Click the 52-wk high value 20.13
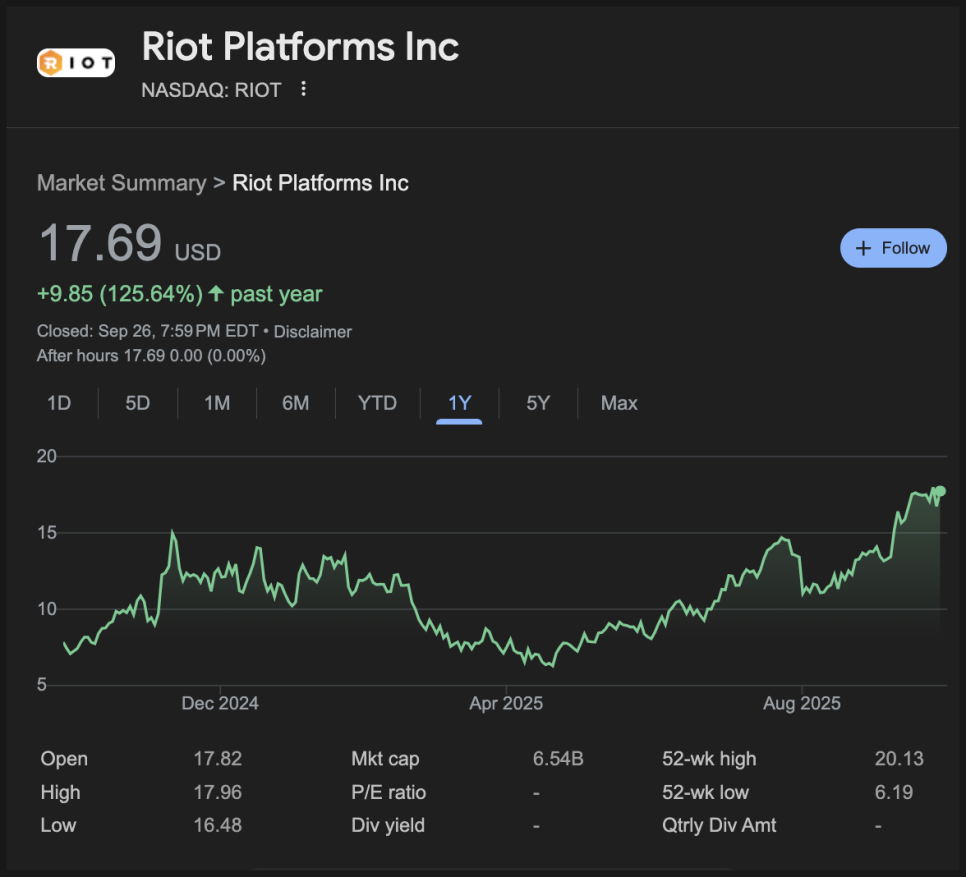This screenshot has width=966, height=877. [x=899, y=759]
